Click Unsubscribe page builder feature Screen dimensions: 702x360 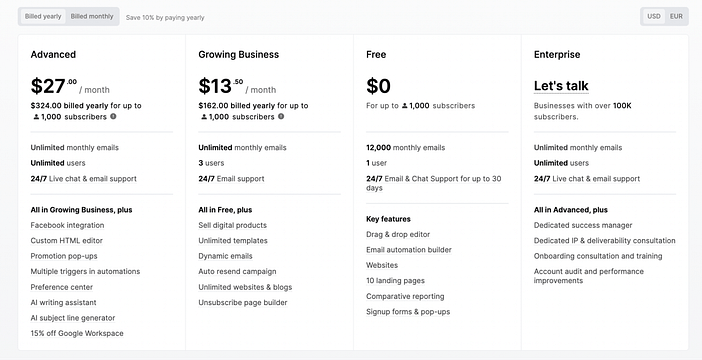click(x=243, y=303)
